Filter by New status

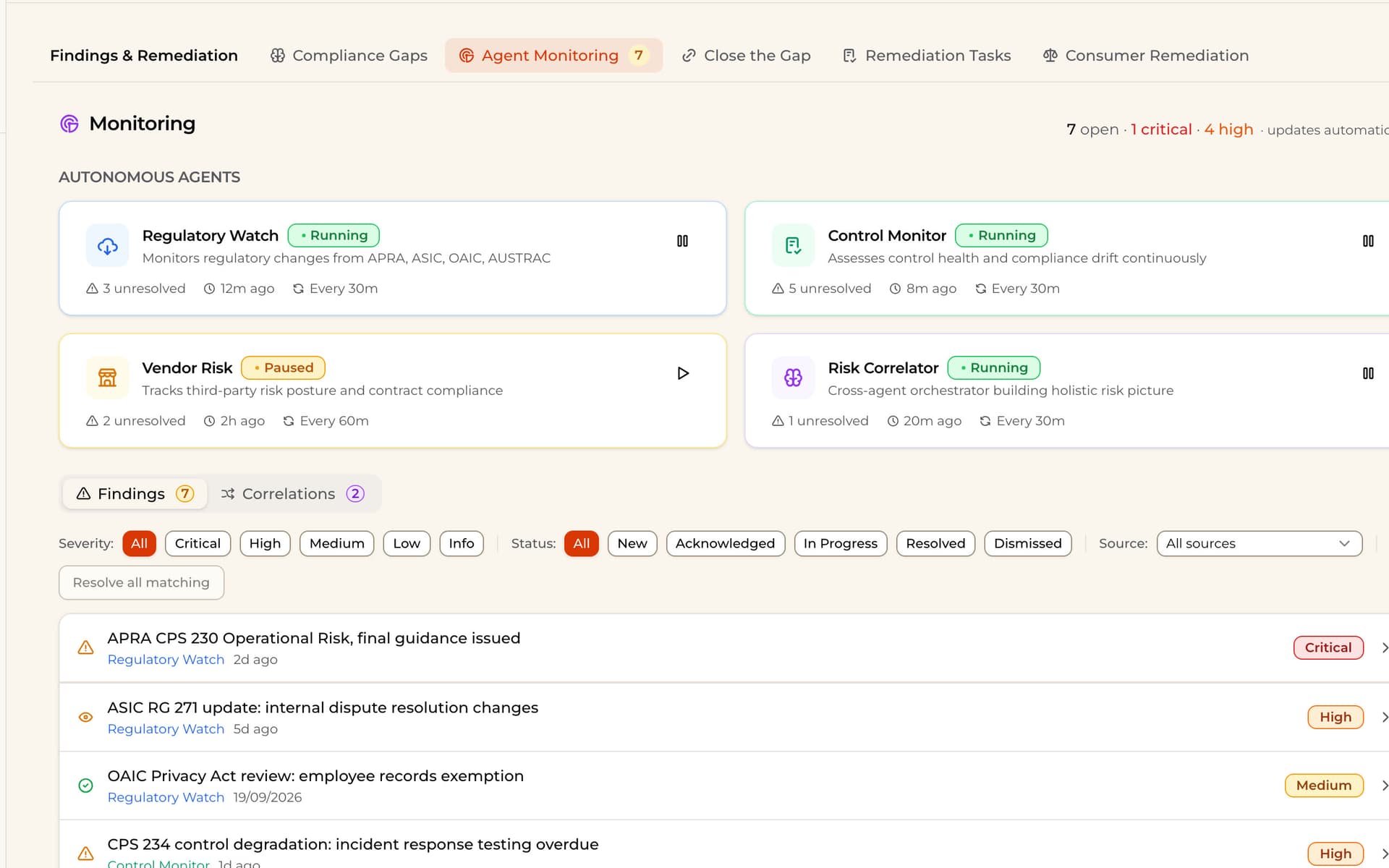[x=632, y=543]
